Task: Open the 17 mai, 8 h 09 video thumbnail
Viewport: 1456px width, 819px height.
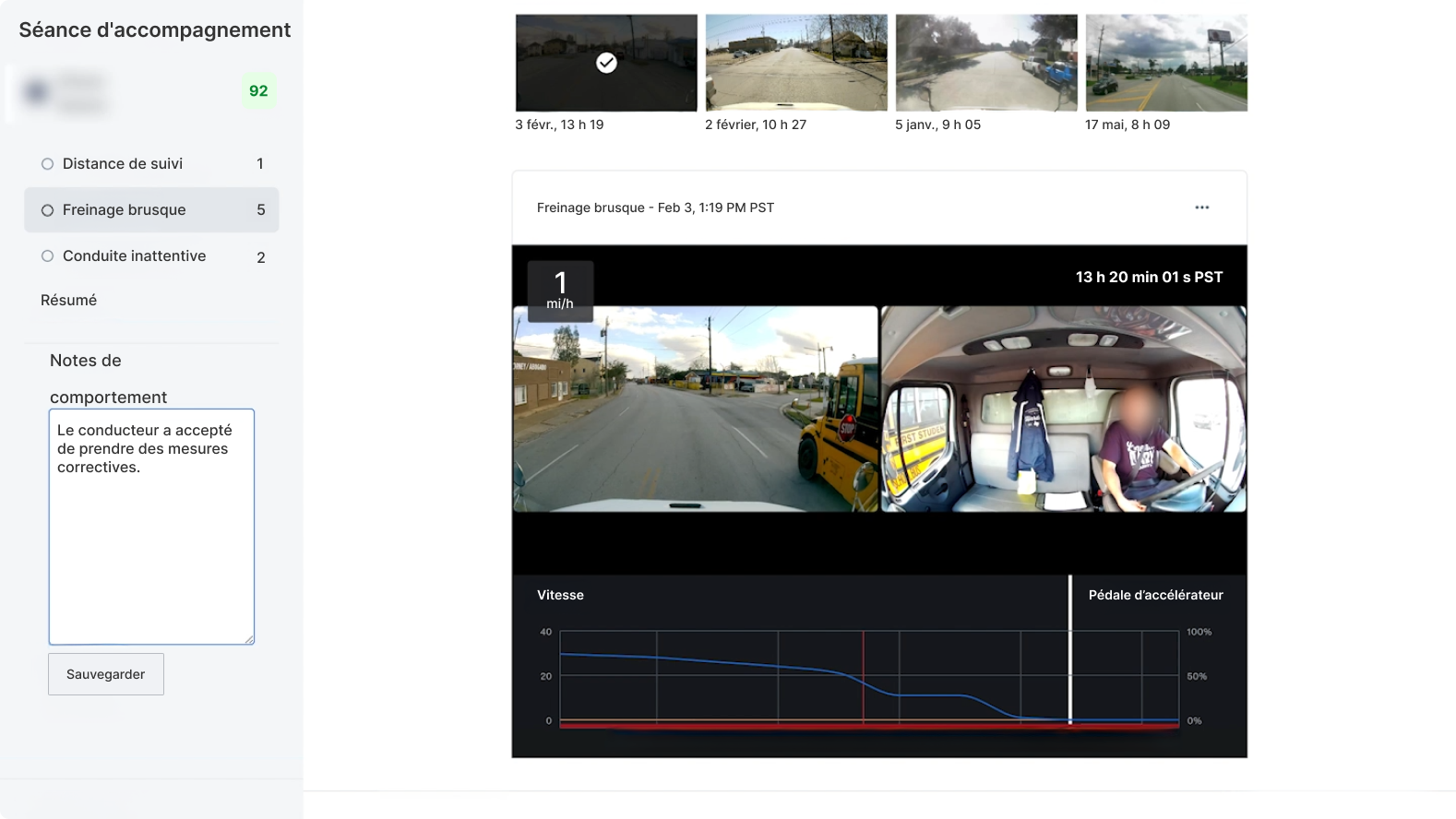Action: 1166,63
